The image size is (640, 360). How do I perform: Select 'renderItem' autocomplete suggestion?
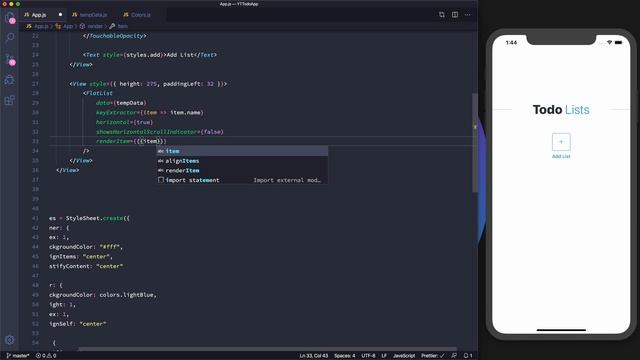242,170
